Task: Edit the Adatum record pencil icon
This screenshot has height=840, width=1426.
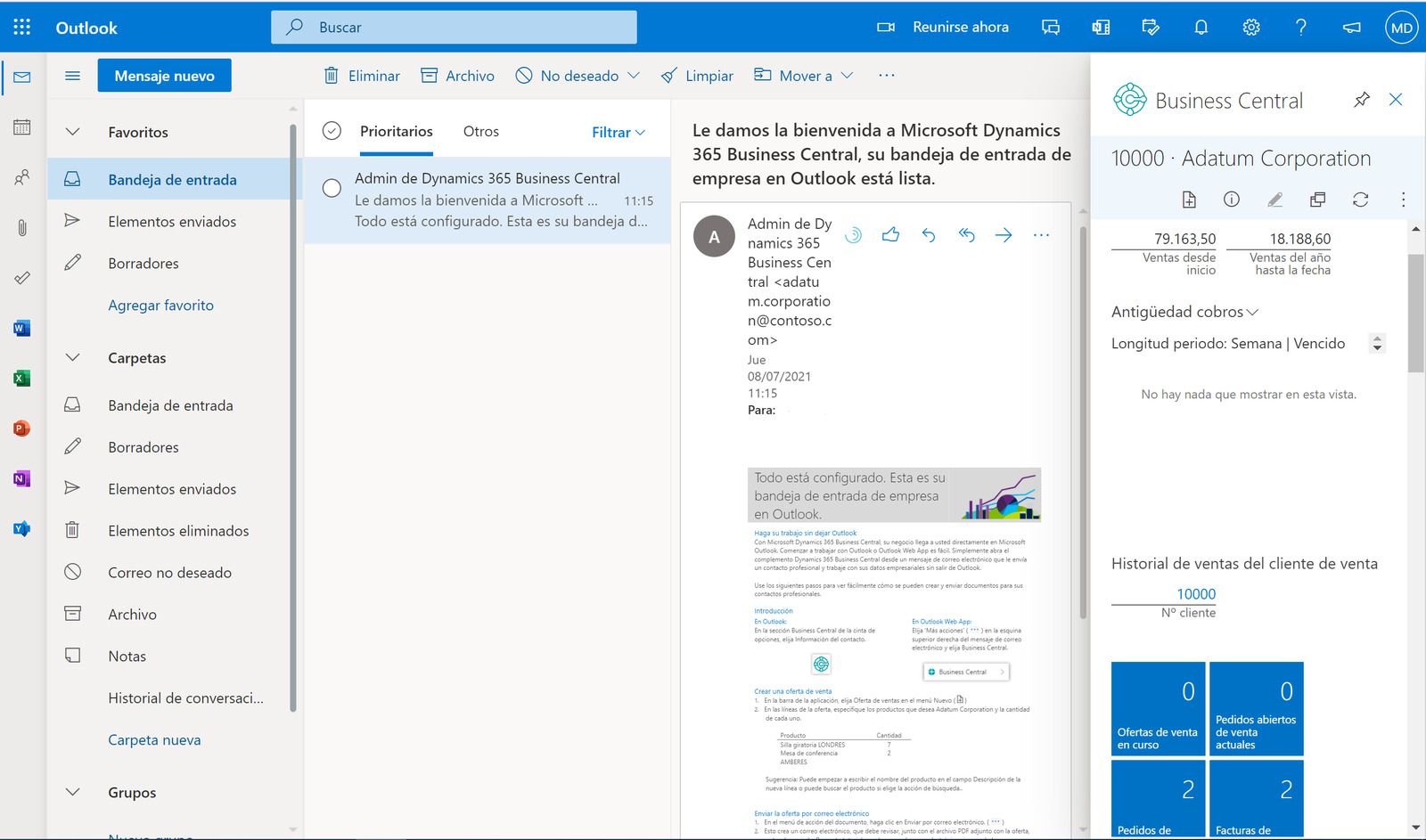Action: (1274, 200)
